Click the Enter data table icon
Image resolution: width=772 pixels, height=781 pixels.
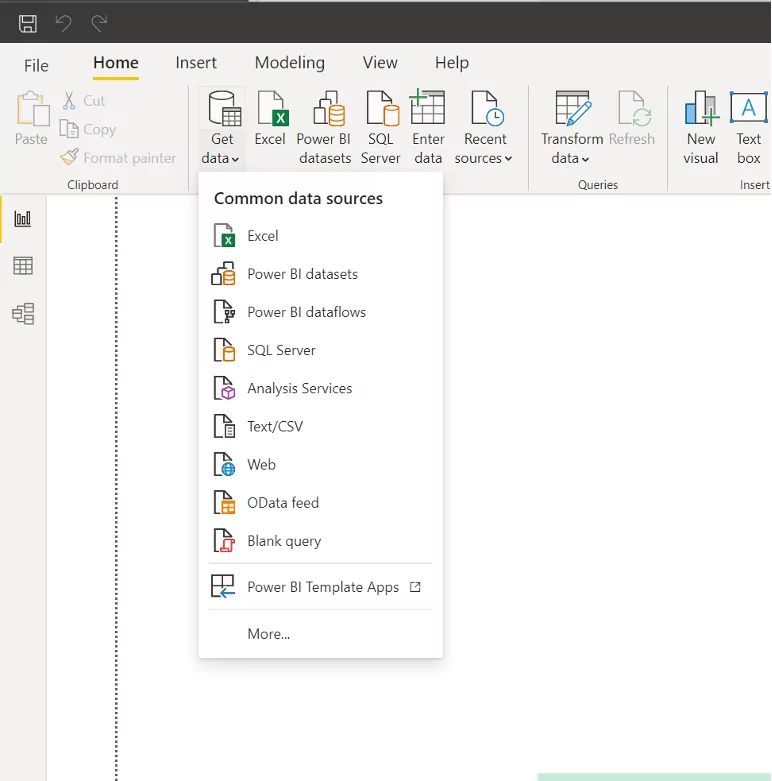pos(427,106)
